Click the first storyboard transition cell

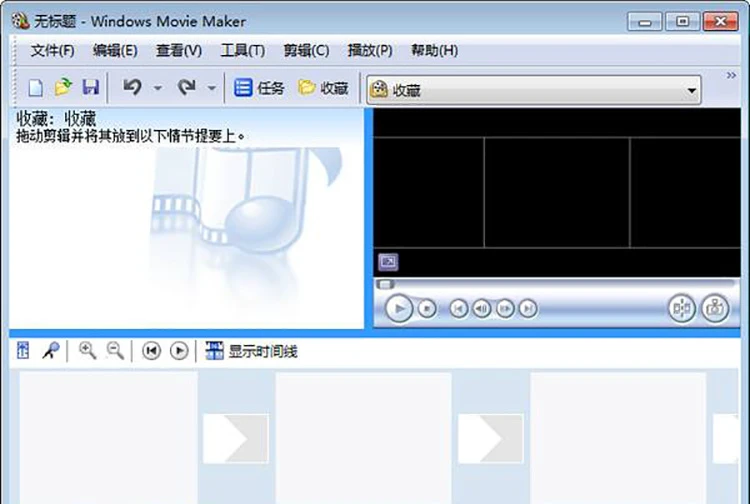tap(236, 438)
